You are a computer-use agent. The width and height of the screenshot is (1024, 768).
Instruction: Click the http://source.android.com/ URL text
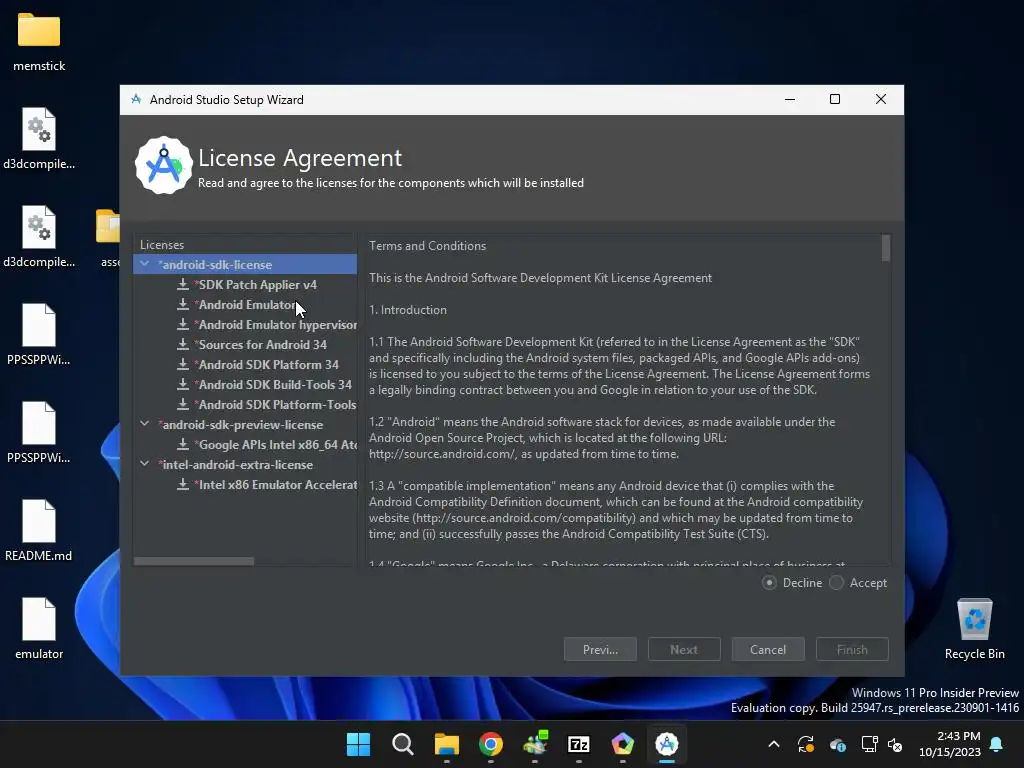coord(441,454)
